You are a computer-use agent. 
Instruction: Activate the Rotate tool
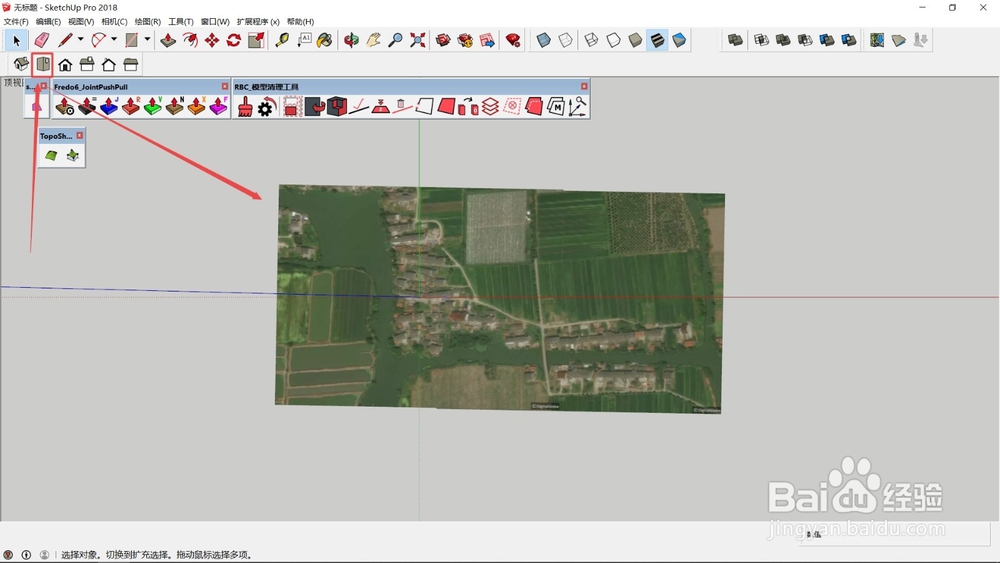(233, 40)
